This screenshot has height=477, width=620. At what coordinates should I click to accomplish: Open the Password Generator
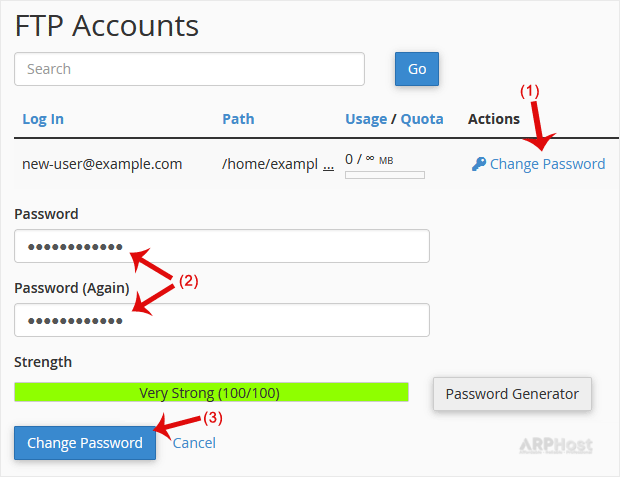click(512, 394)
